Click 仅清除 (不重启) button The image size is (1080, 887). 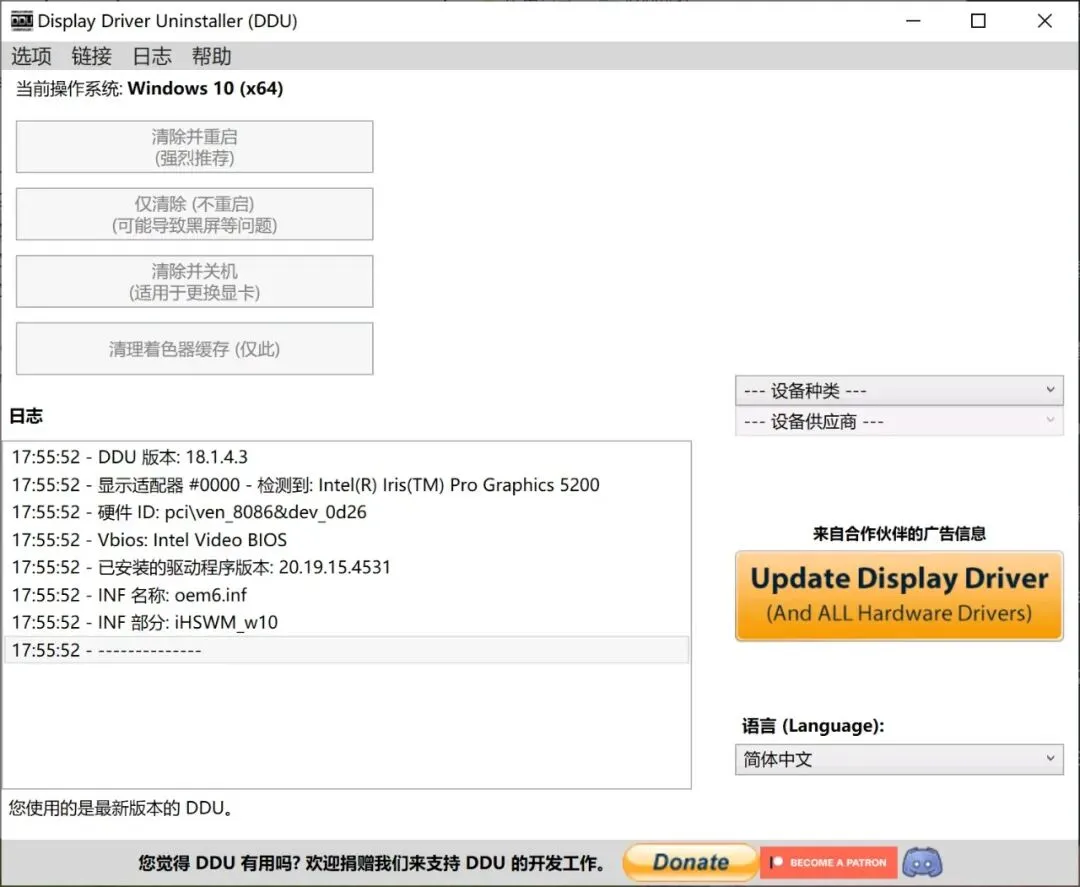tap(194, 214)
